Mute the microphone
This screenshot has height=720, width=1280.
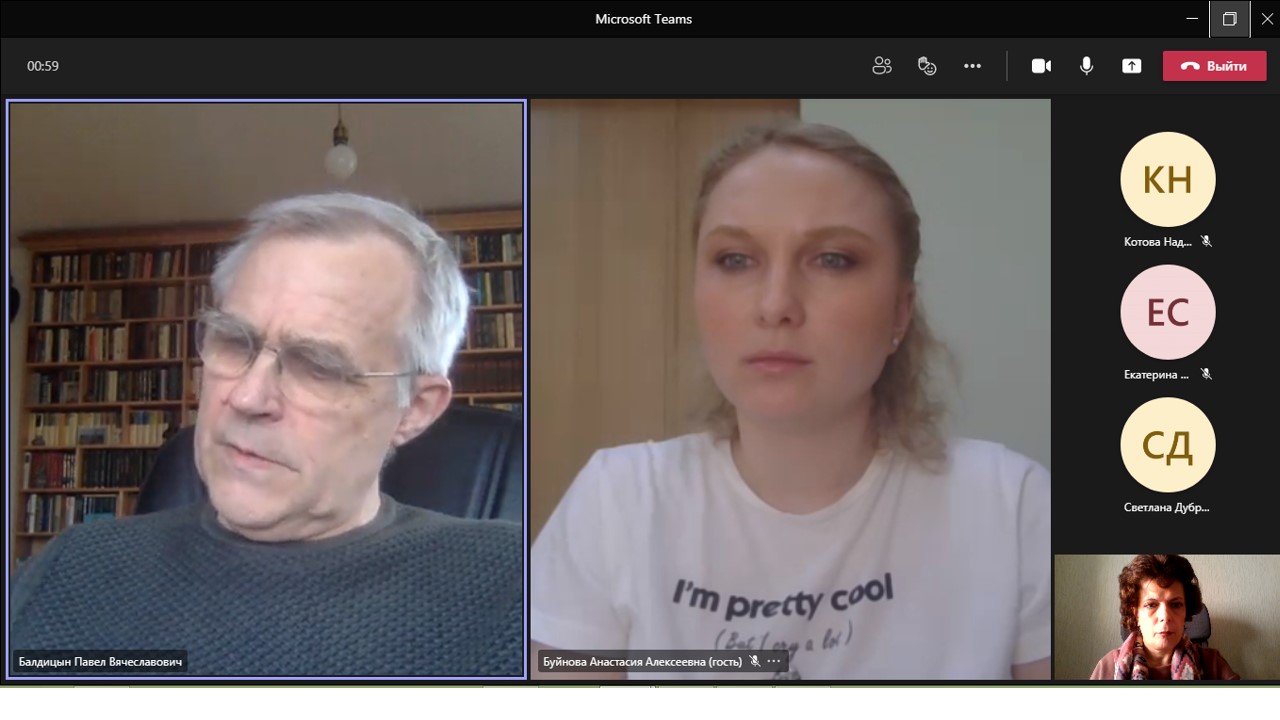(1086, 66)
